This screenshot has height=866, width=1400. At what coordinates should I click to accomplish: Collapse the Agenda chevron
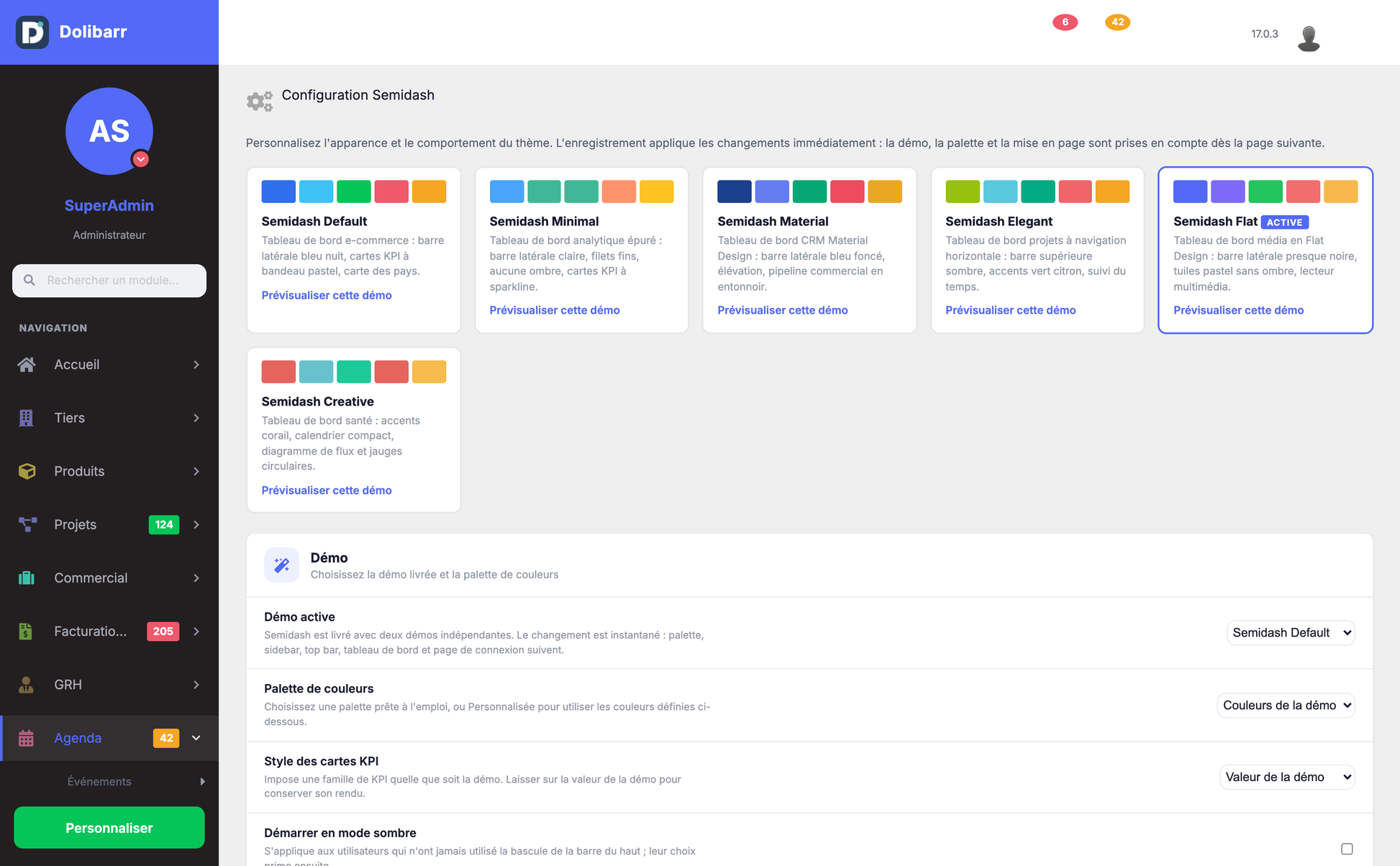tap(196, 738)
